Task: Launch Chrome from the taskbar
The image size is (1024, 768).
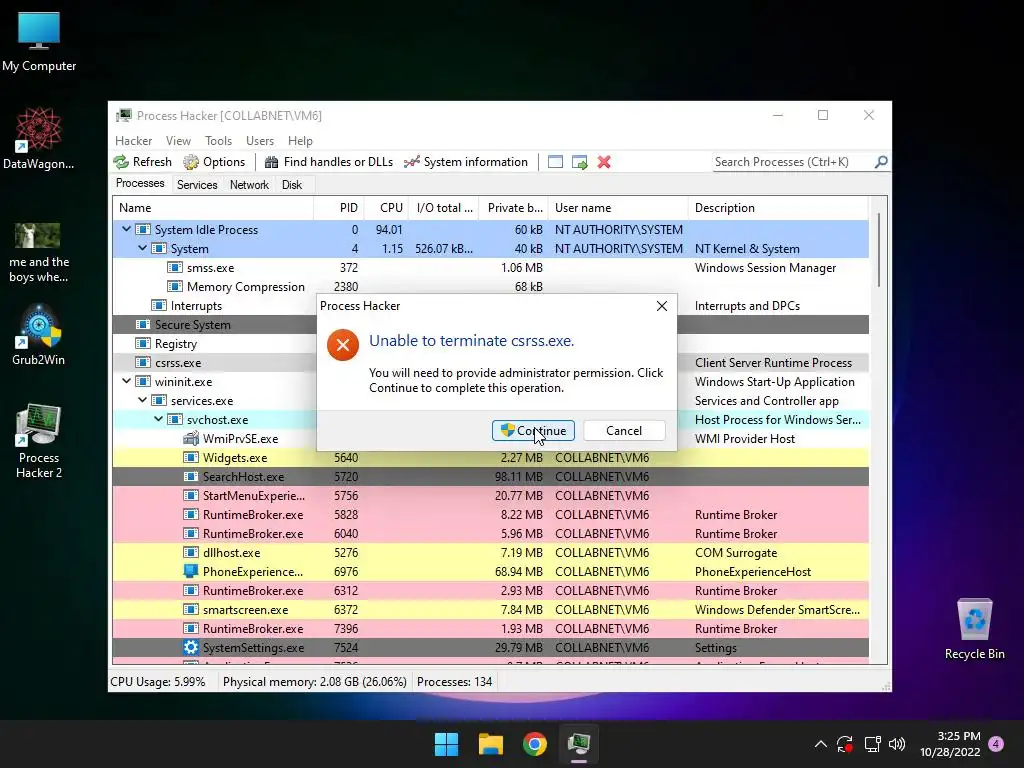Action: click(535, 744)
